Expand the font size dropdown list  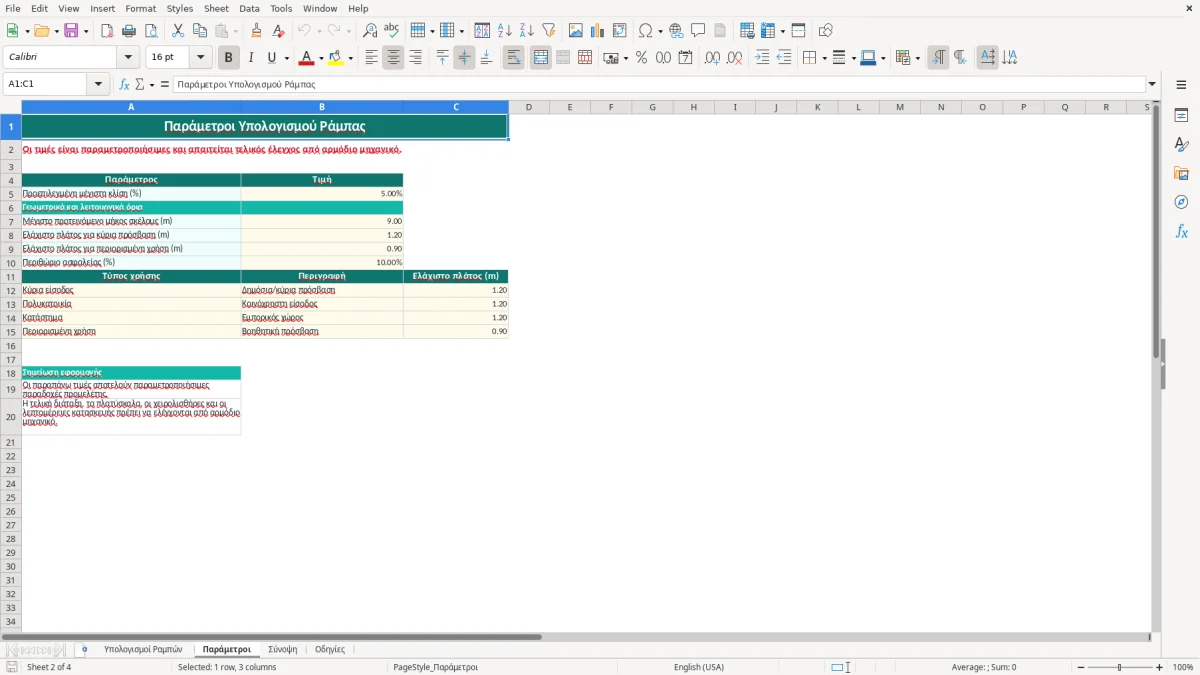click(x=201, y=58)
